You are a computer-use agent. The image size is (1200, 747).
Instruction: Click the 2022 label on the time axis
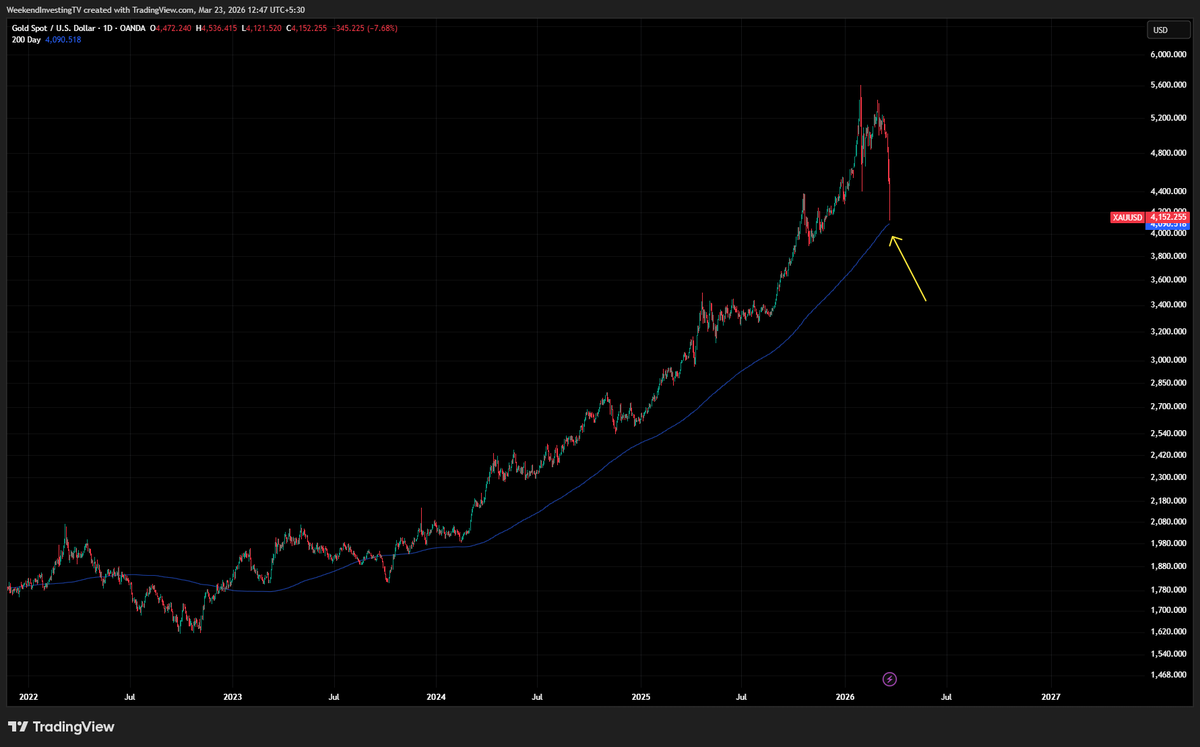[x=28, y=695]
